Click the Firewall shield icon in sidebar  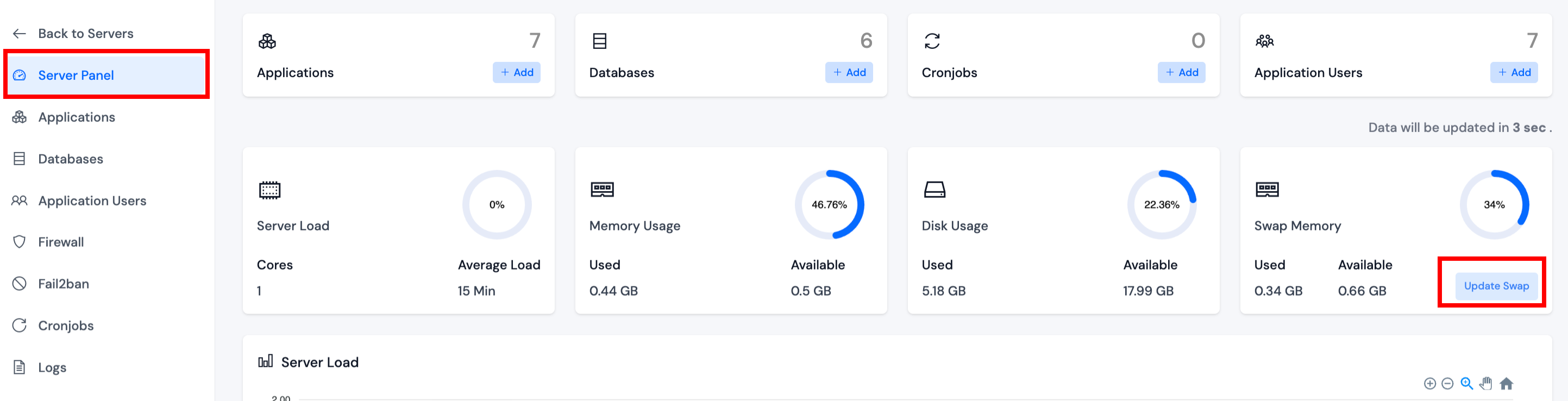[x=20, y=242]
